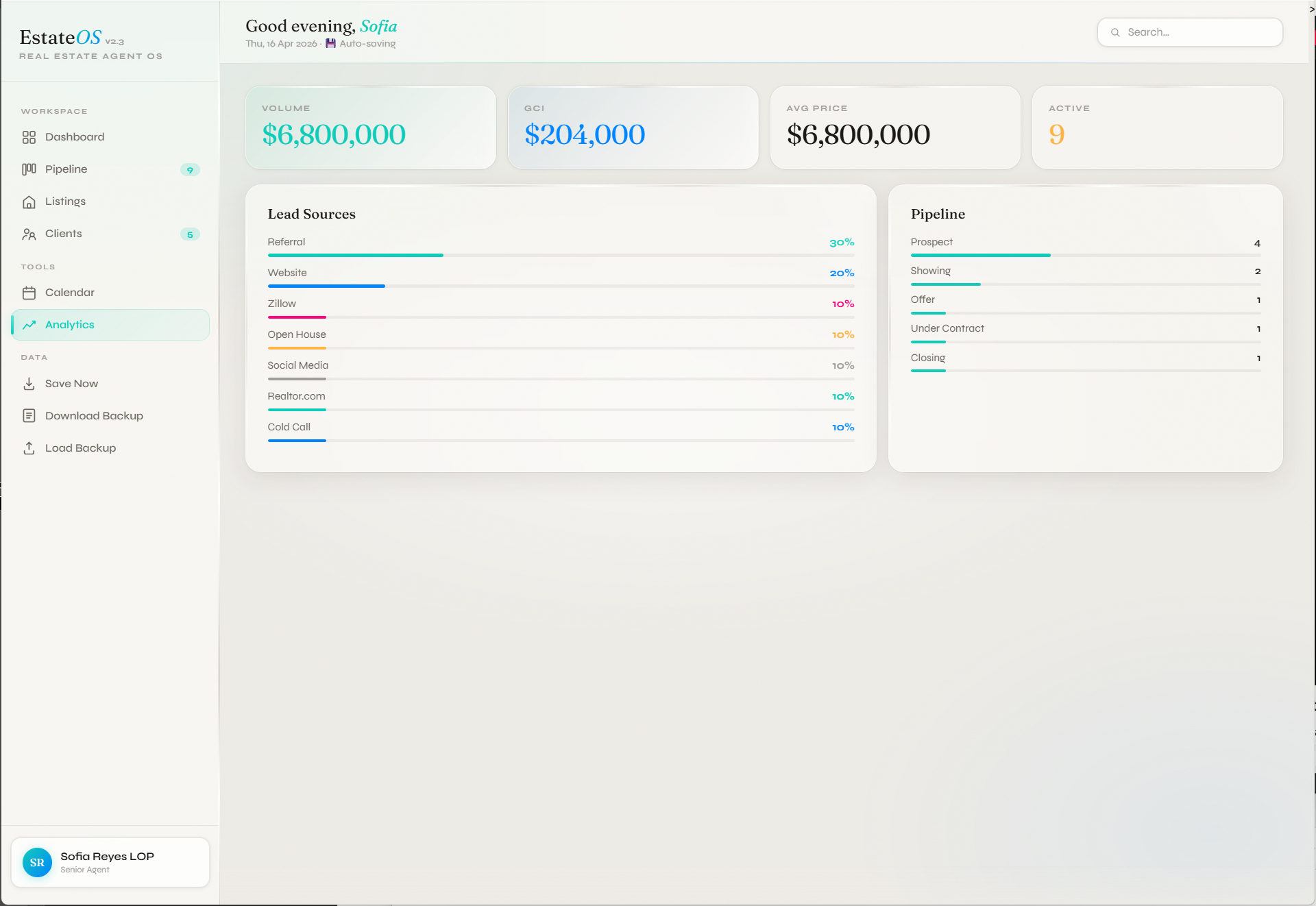This screenshot has width=1316, height=906.
Task: Open the Listings page
Action: pos(110,201)
